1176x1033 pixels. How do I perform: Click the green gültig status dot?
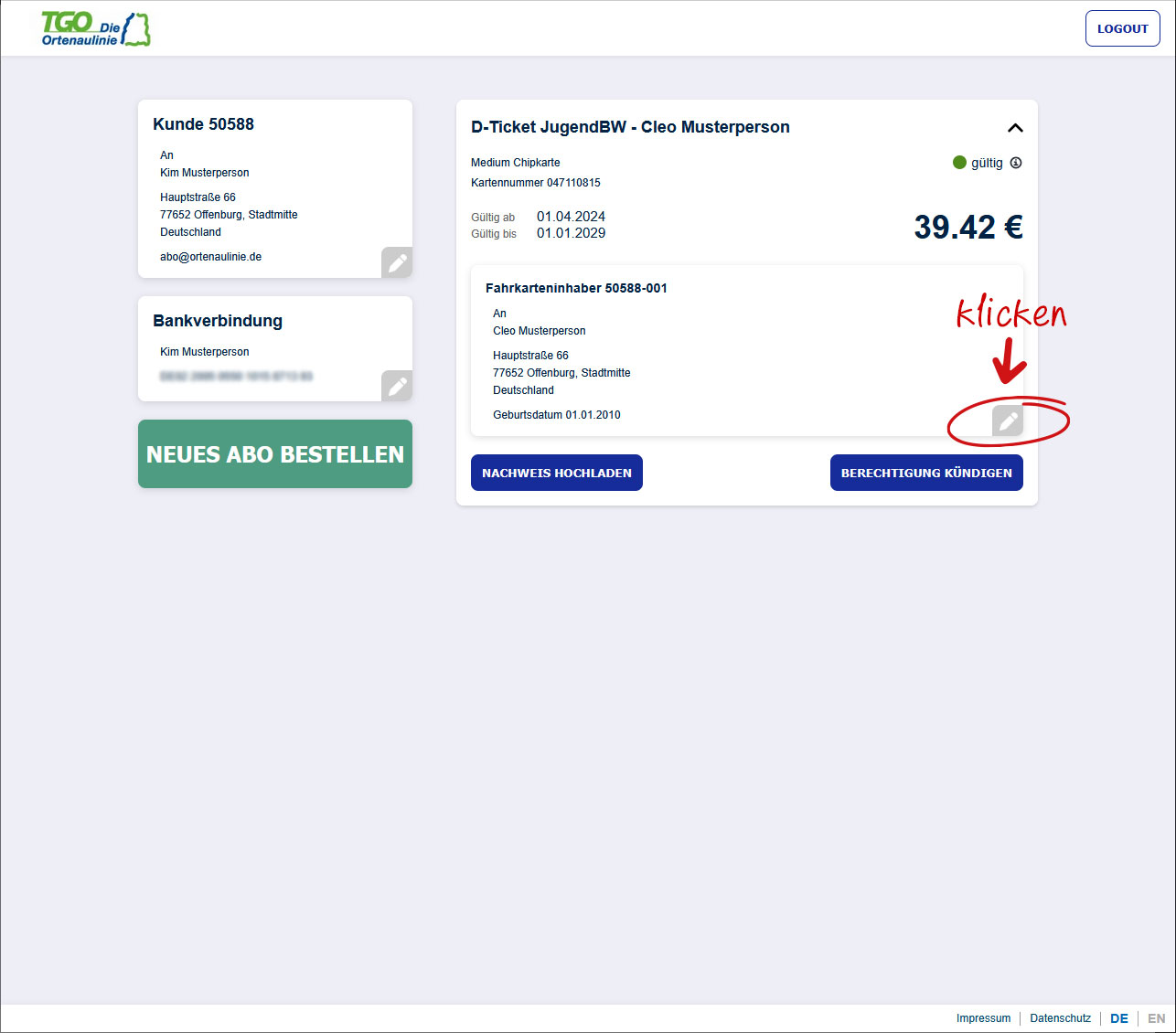[x=959, y=162]
